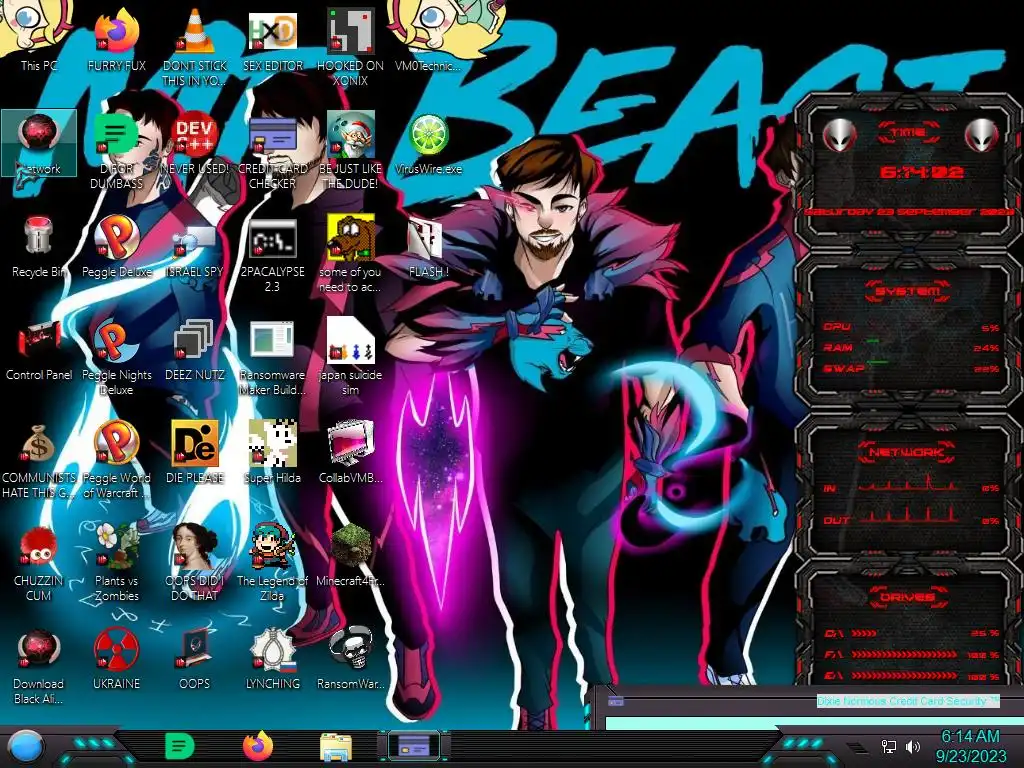Open the CREDIT CARD CHECKER icon

(x=273, y=152)
